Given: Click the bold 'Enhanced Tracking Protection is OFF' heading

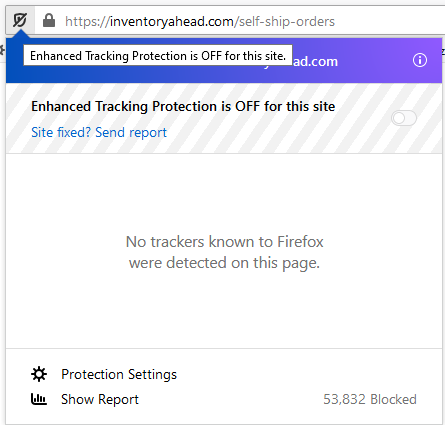Looking at the screenshot, I should tap(183, 106).
